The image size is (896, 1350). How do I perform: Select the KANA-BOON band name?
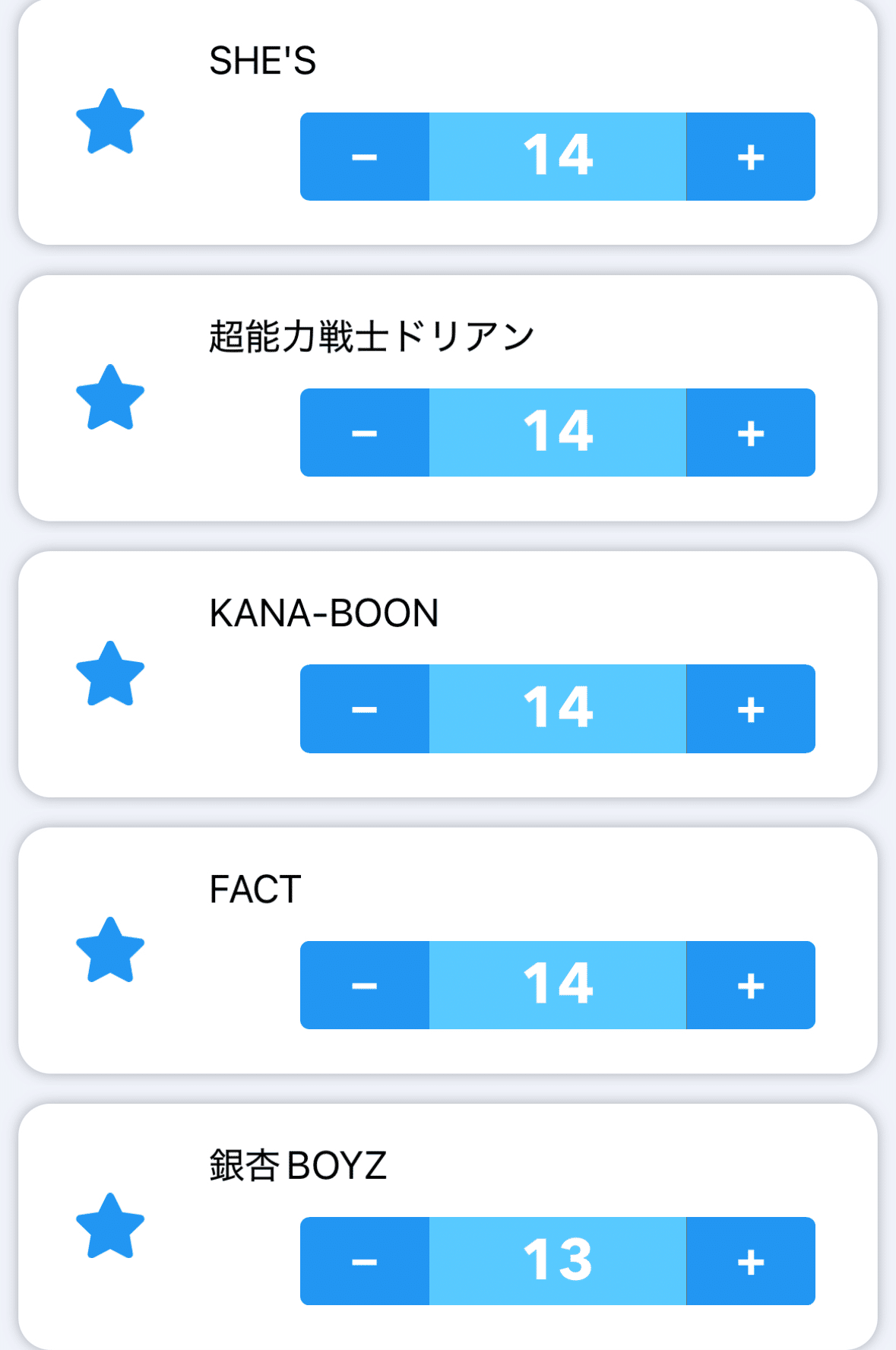pos(324,613)
